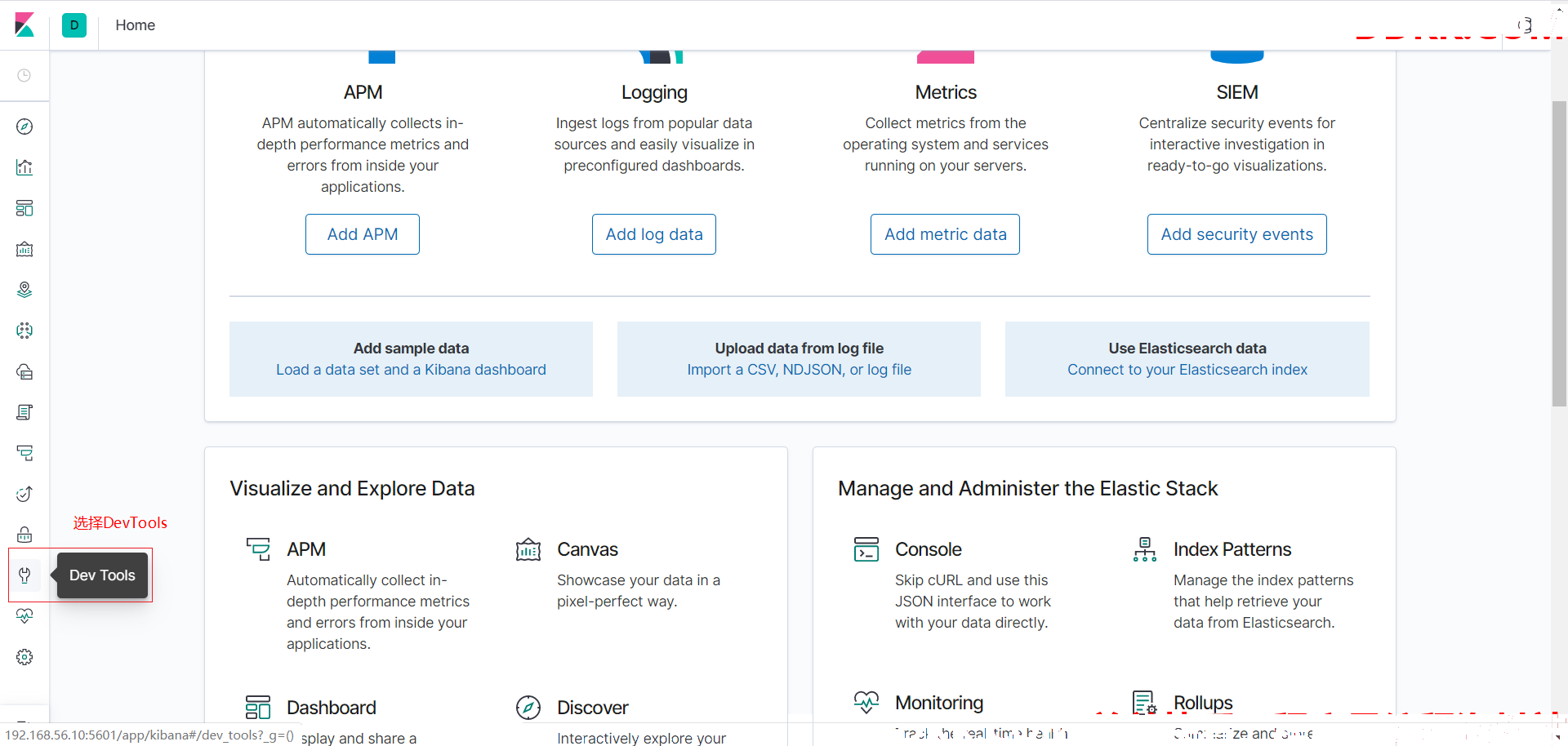This screenshot has height=746, width=1568.
Task: Click the Dashboard section icon
Action: coord(258,707)
